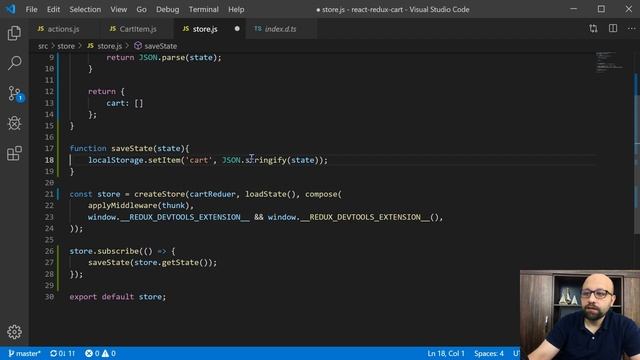The height and width of the screenshot is (360, 640).
Task: Click cart: [] on line 13
Action: pos(124,103)
